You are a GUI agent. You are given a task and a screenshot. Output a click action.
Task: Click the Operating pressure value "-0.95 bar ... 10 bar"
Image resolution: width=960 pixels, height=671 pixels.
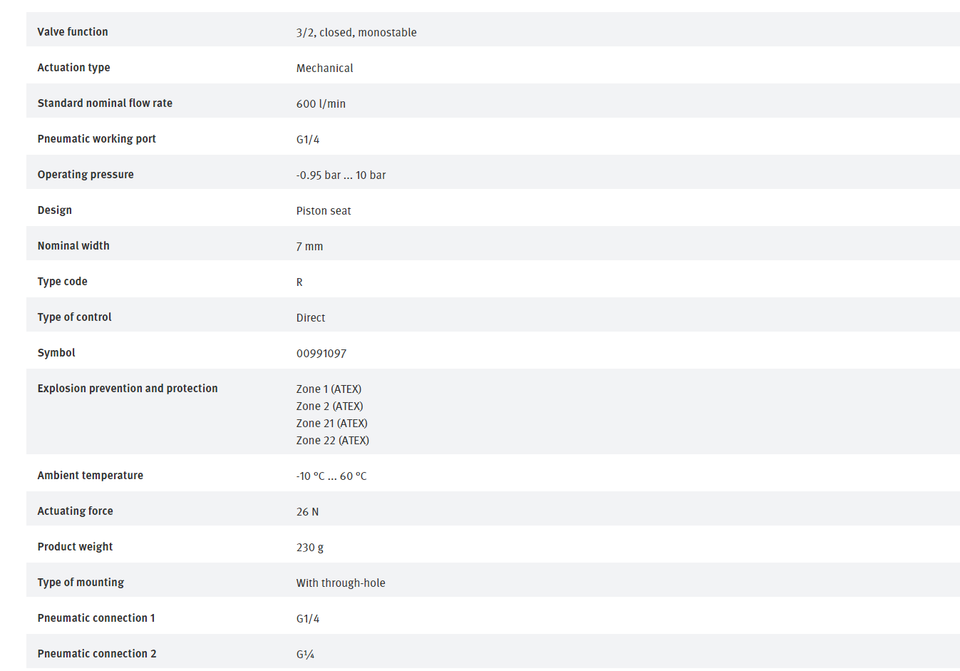click(341, 175)
